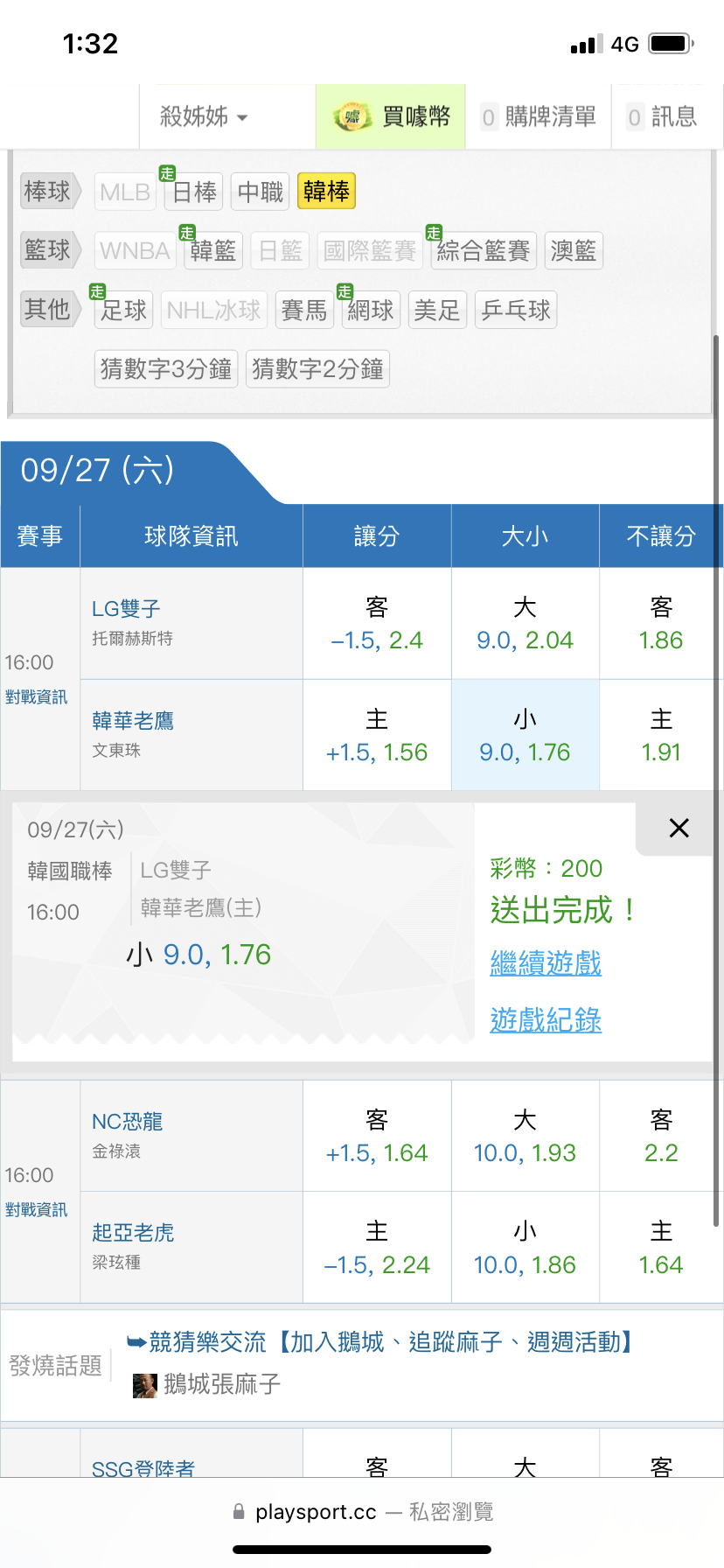Select 小 9.0, 1.76 odds cell
The height and width of the screenshot is (1568, 724).
(525, 736)
